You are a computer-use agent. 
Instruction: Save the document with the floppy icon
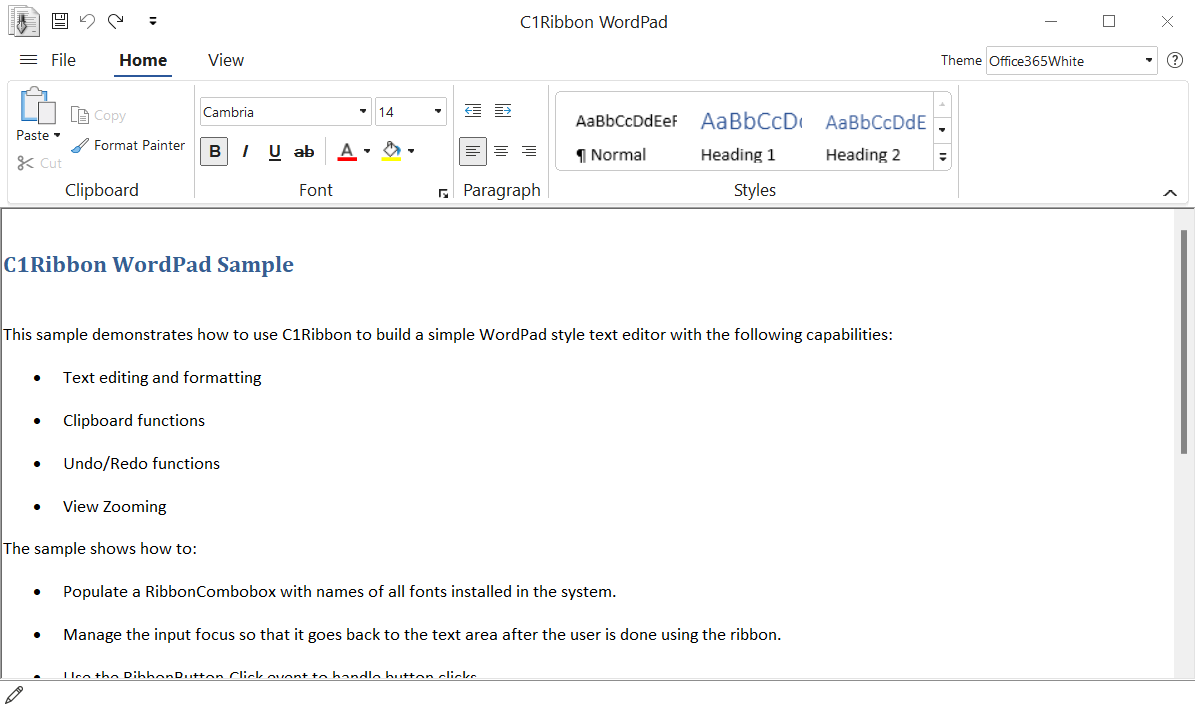pyautogui.click(x=60, y=21)
